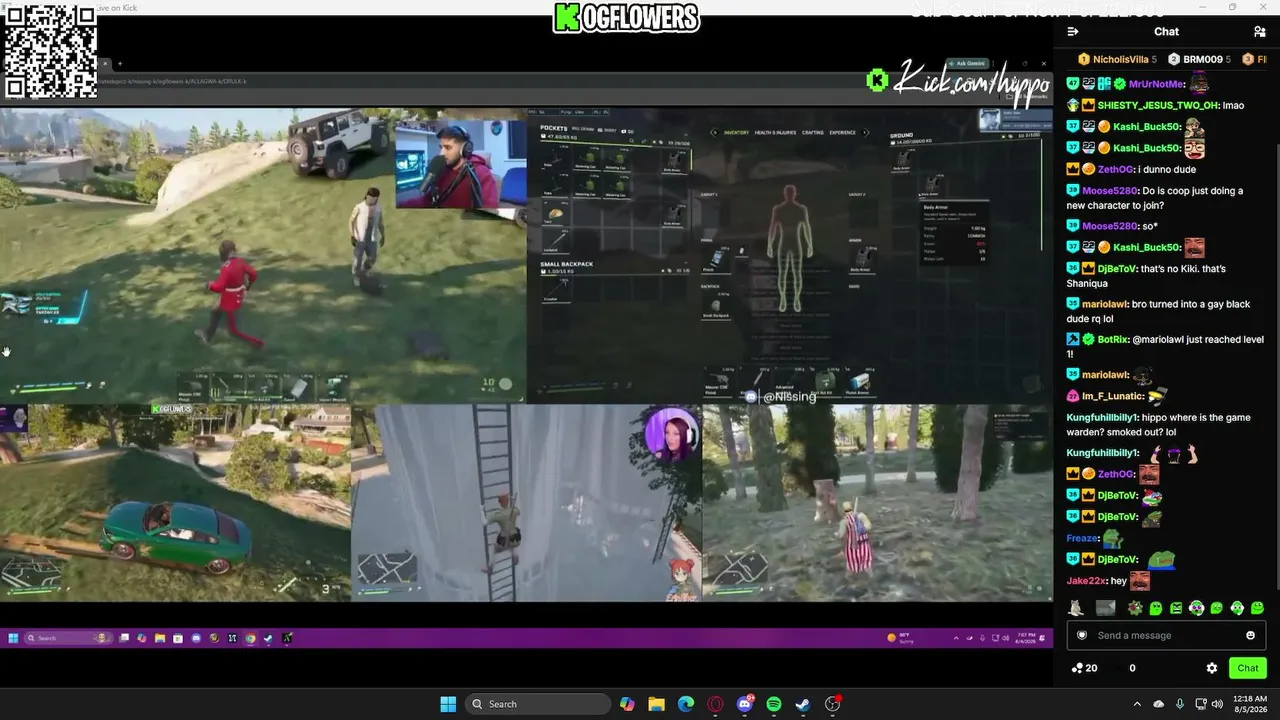This screenshot has height=720, width=1280.
Task: Click the stream panel showing the ladder climb
Action: (x=526, y=502)
